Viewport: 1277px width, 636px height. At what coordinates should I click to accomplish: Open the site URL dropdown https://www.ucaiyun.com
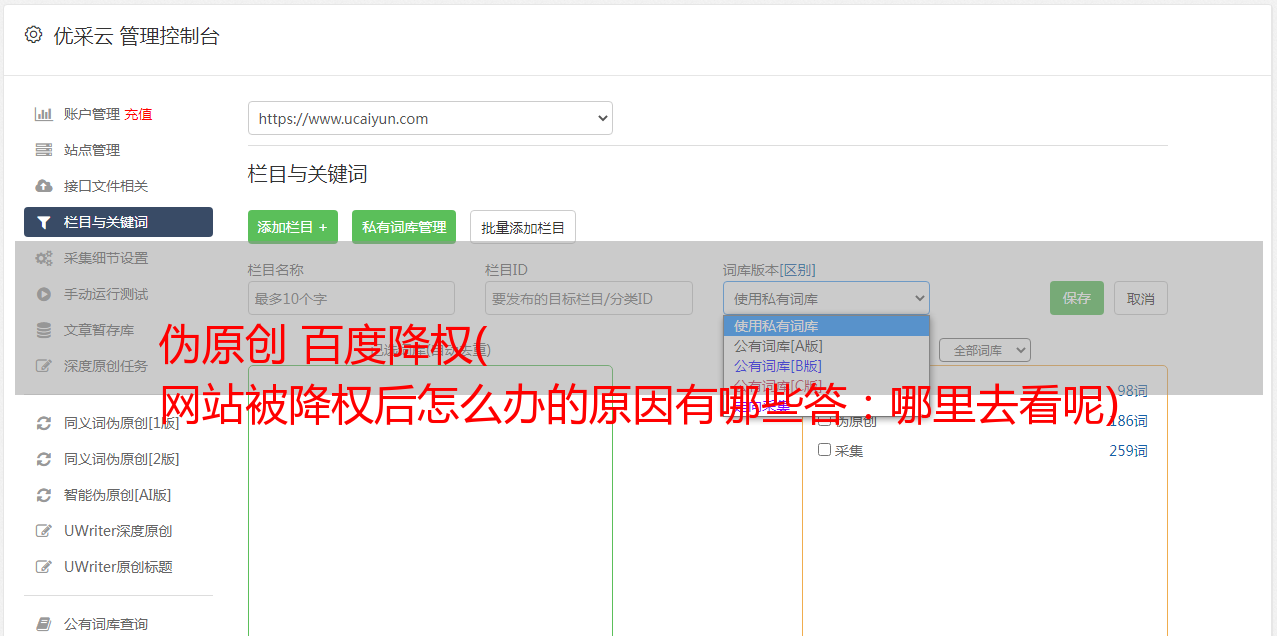[430, 118]
